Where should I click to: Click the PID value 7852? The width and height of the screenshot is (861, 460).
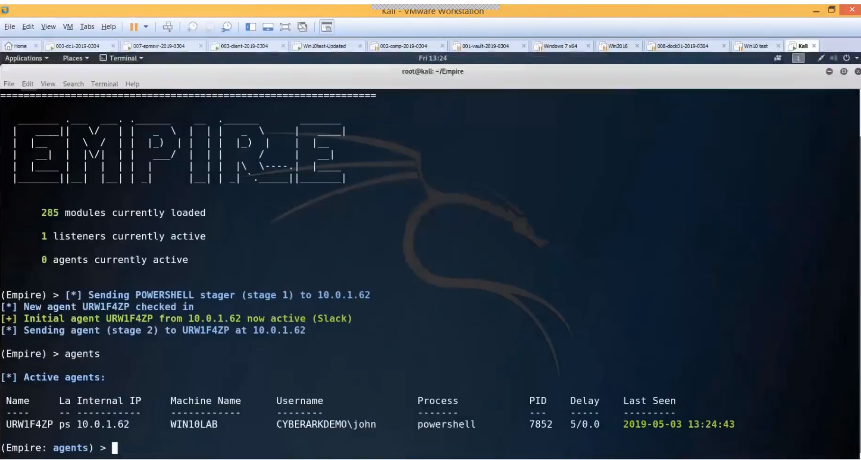coord(541,424)
